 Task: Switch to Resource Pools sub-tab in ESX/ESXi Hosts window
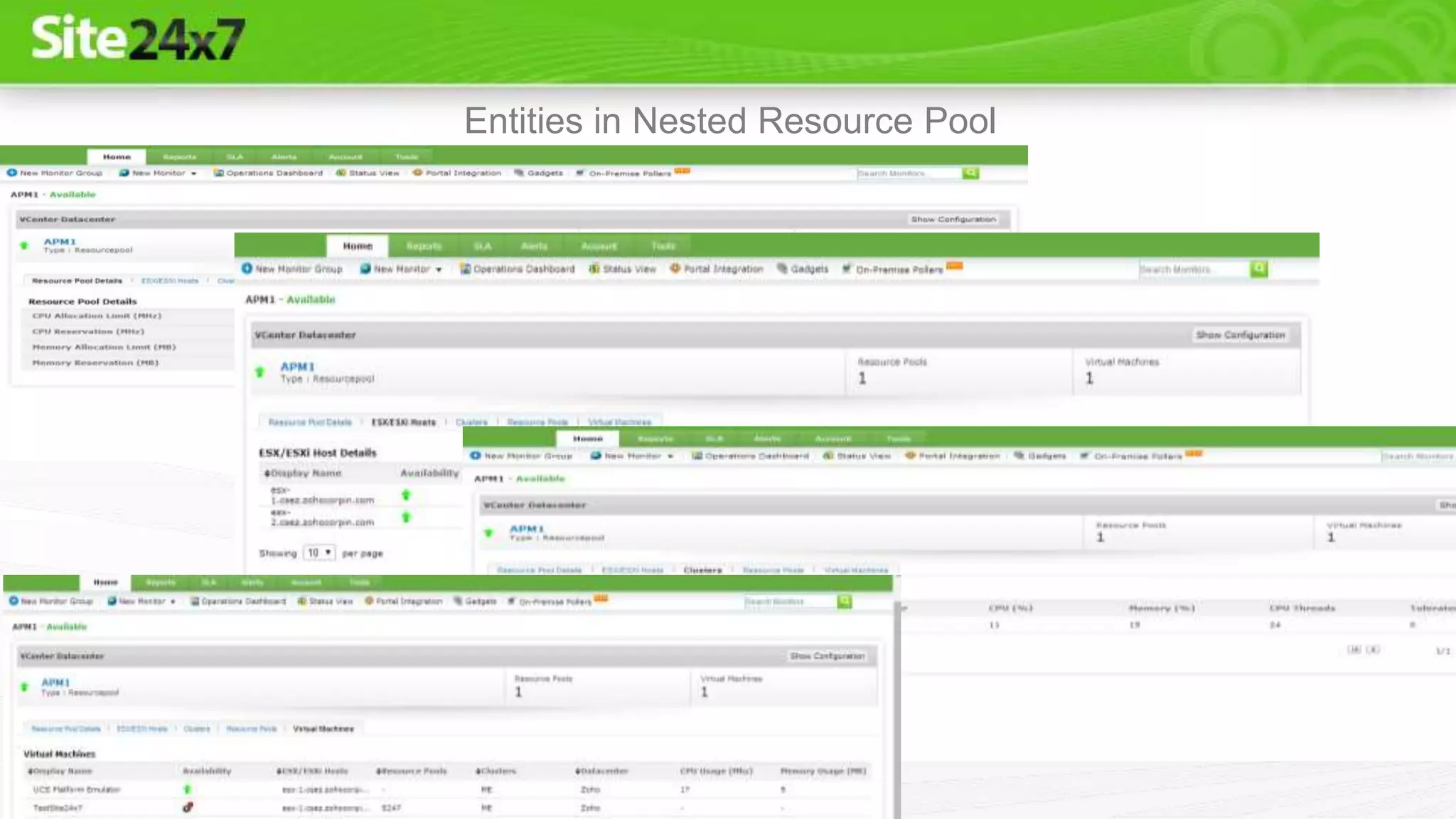click(x=537, y=422)
